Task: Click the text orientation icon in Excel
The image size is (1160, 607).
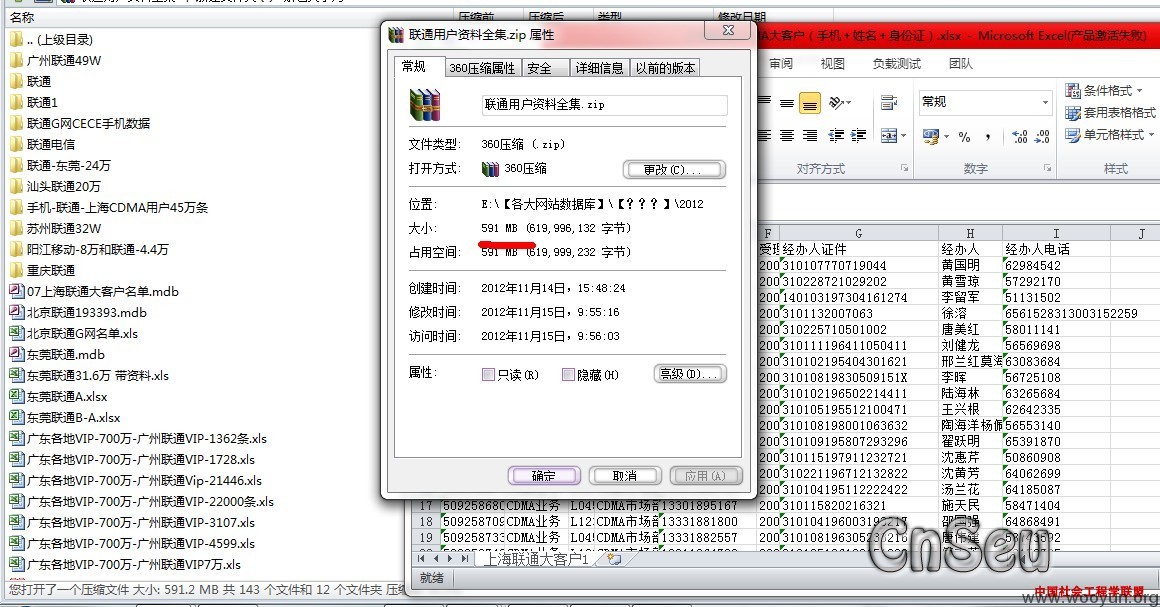Action: (836, 103)
